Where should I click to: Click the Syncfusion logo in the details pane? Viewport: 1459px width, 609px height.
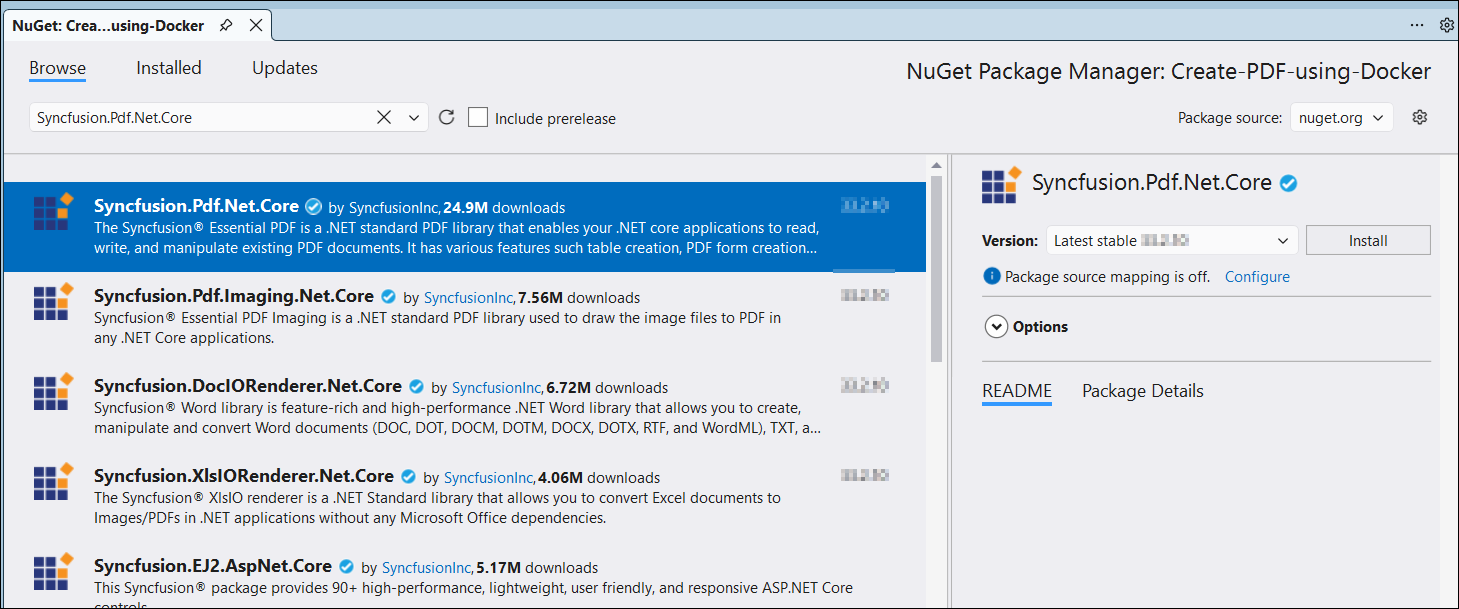[1002, 185]
